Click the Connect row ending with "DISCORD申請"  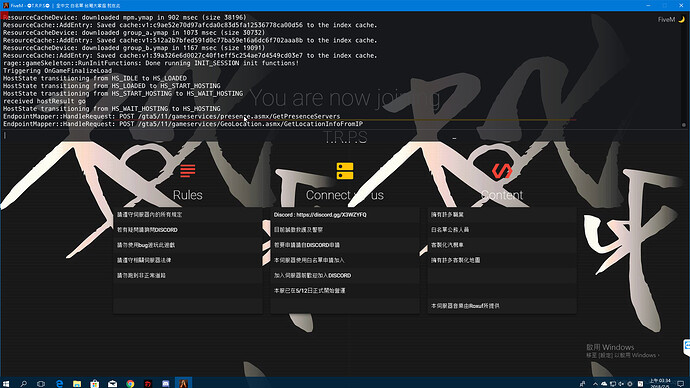345,245
